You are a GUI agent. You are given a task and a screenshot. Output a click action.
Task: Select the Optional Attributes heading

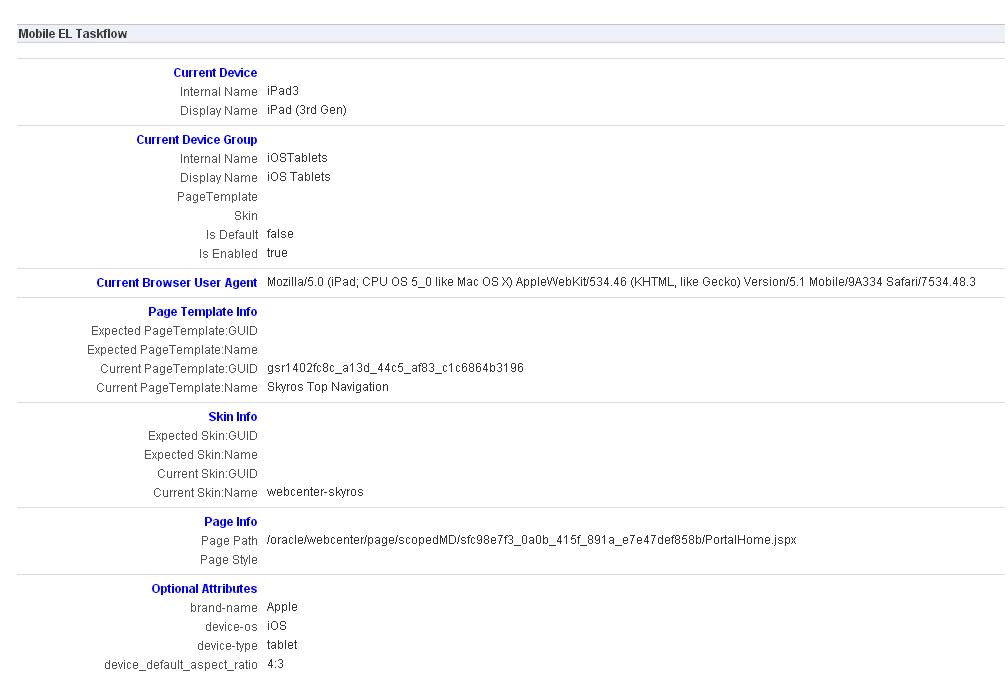(x=204, y=589)
